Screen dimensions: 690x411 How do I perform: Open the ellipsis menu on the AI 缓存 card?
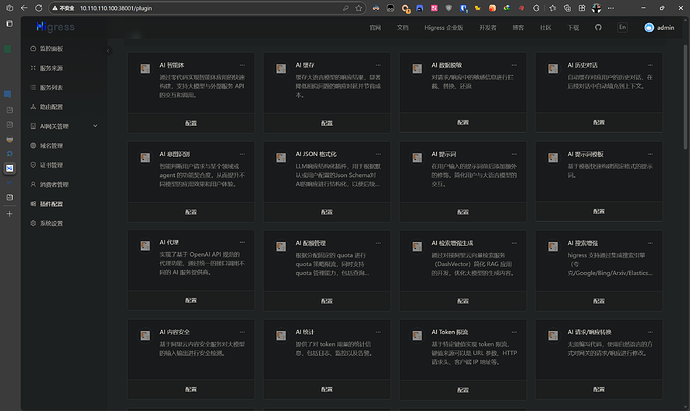[x=378, y=65]
